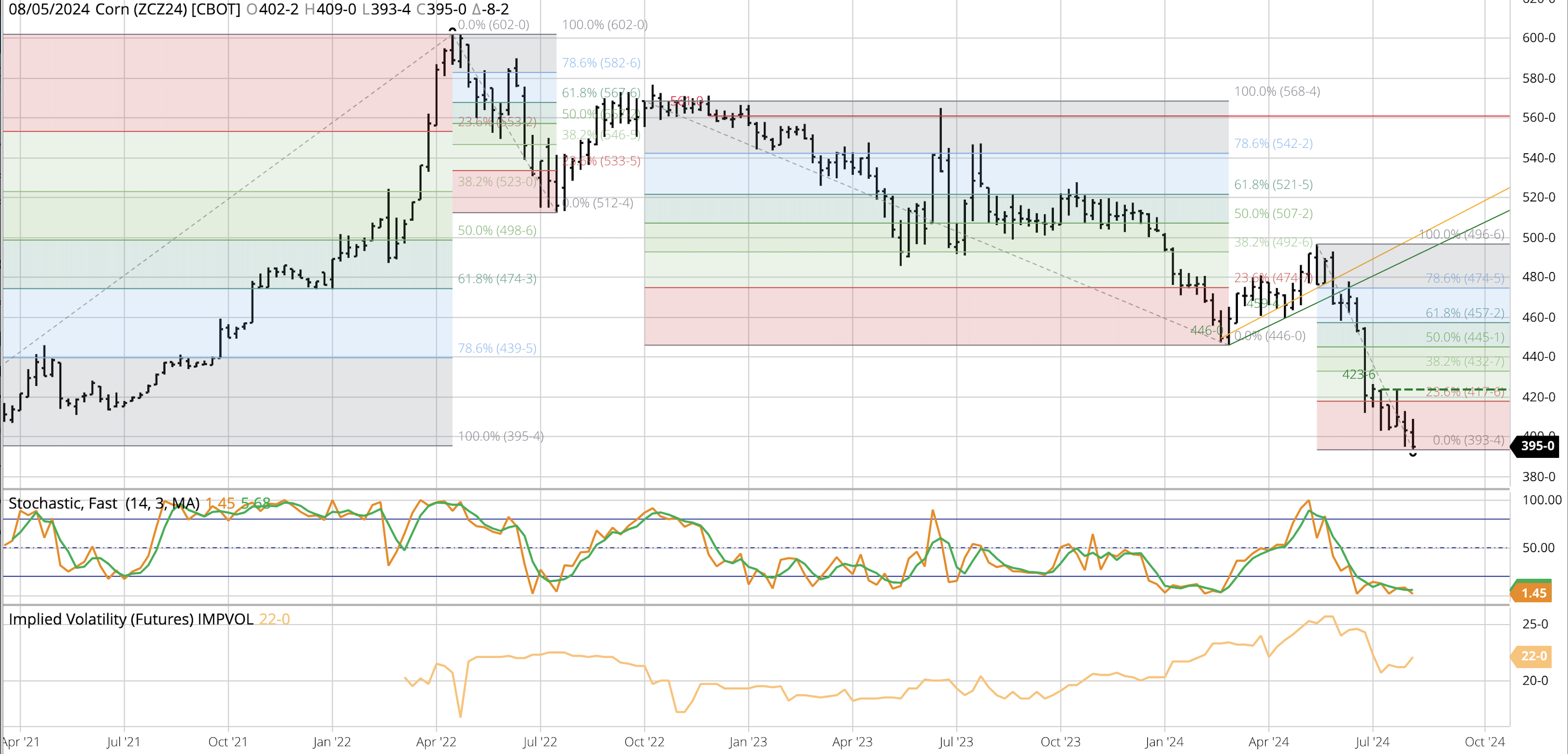Click Oct '22 on the time axis

point(644,742)
